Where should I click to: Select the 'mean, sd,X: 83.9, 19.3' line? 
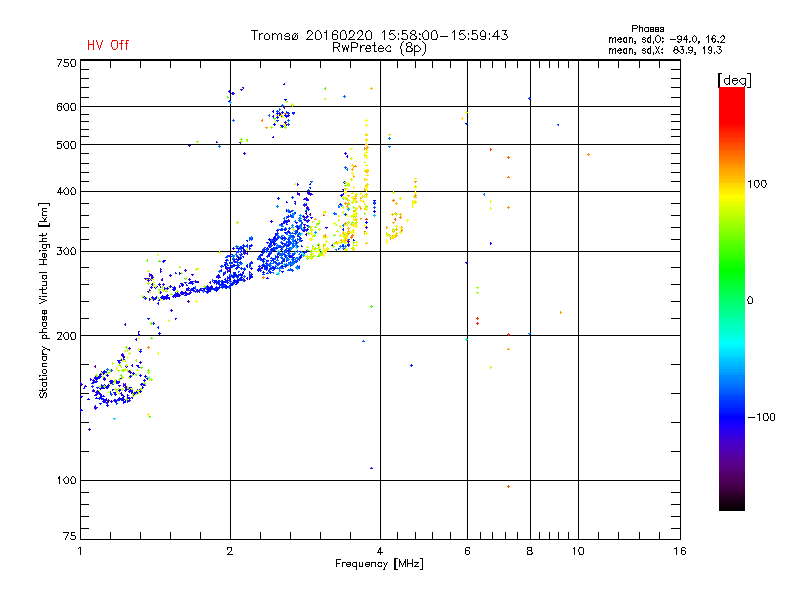tap(665, 50)
